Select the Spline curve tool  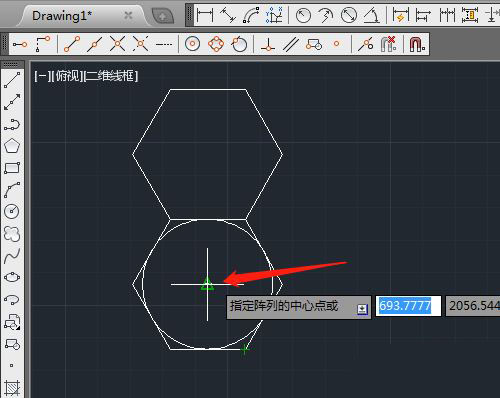click(12, 256)
